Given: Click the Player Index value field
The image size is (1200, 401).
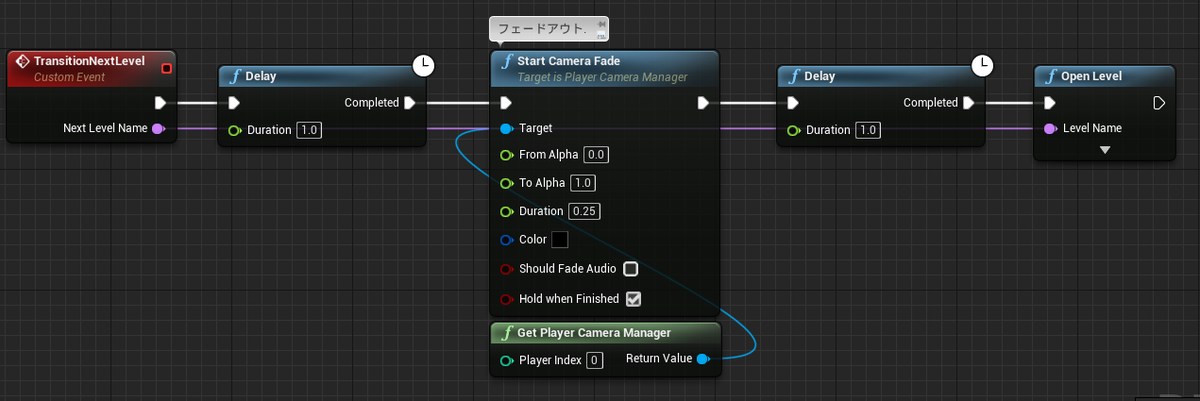Looking at the screenshot, I should [594, 360].
